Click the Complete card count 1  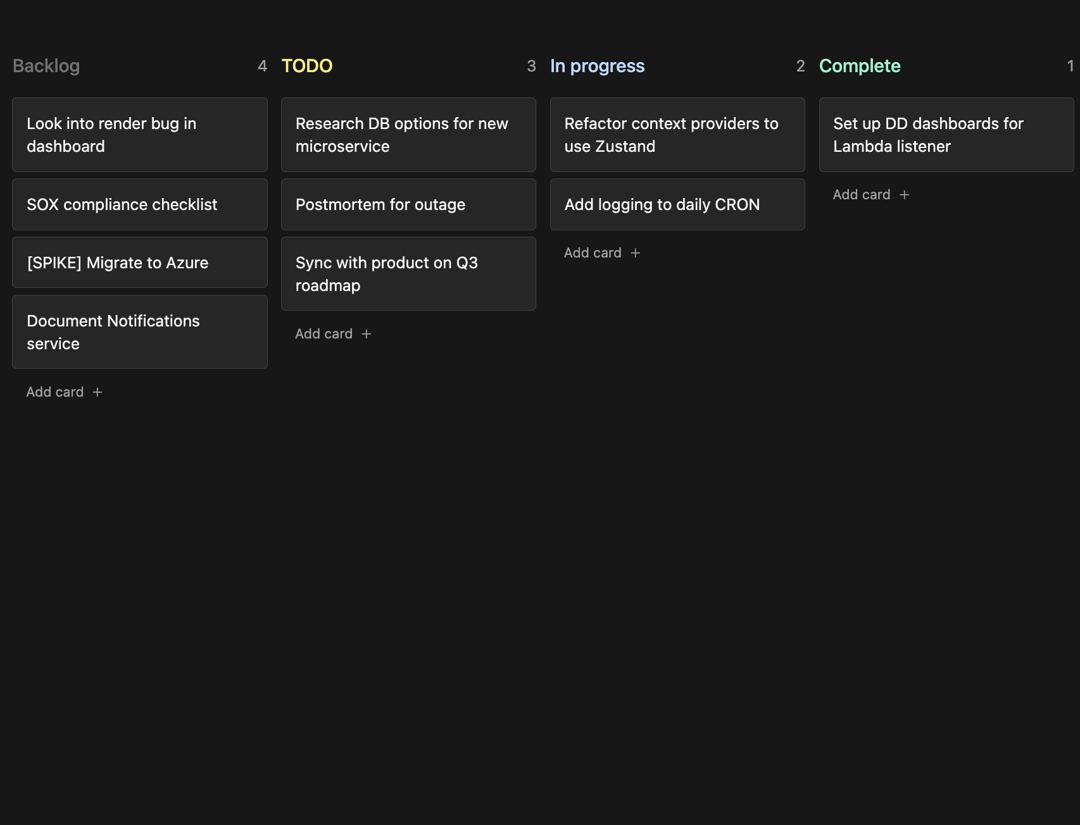1070,66
